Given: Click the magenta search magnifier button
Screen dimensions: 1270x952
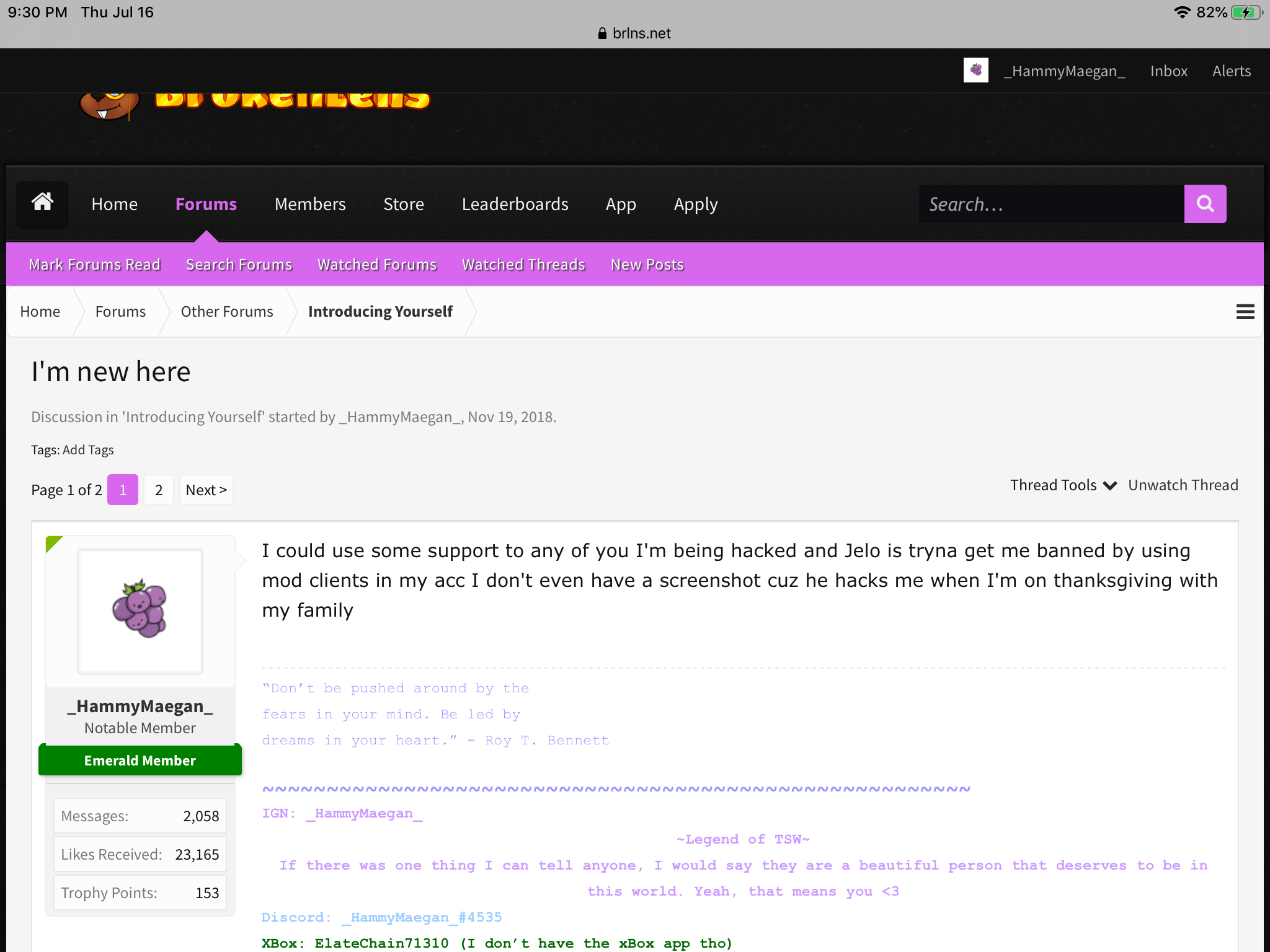Looking at the screenshot, I should point(1205,204).
